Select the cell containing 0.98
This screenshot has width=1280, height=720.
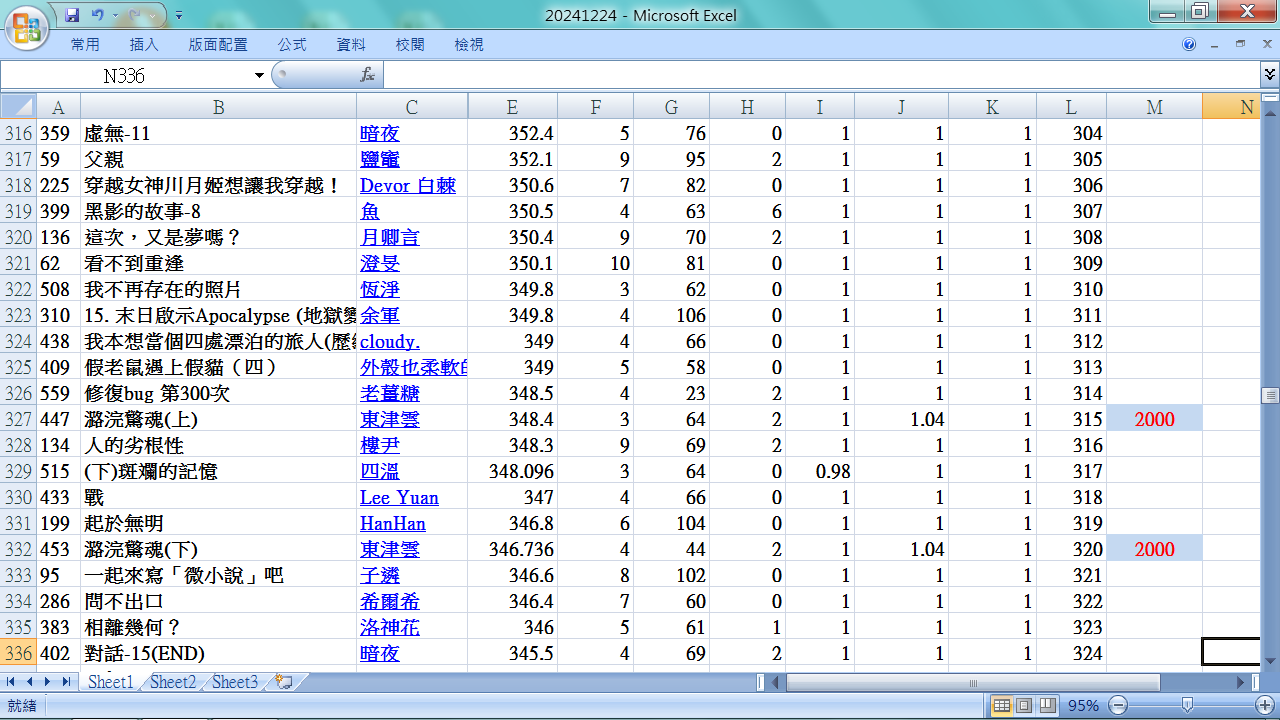[822, 471]
